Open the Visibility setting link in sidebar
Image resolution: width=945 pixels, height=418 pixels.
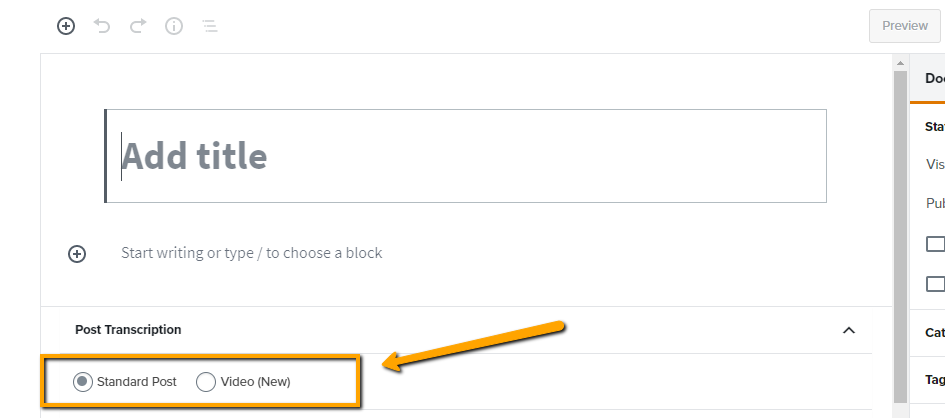coord(935,164)
